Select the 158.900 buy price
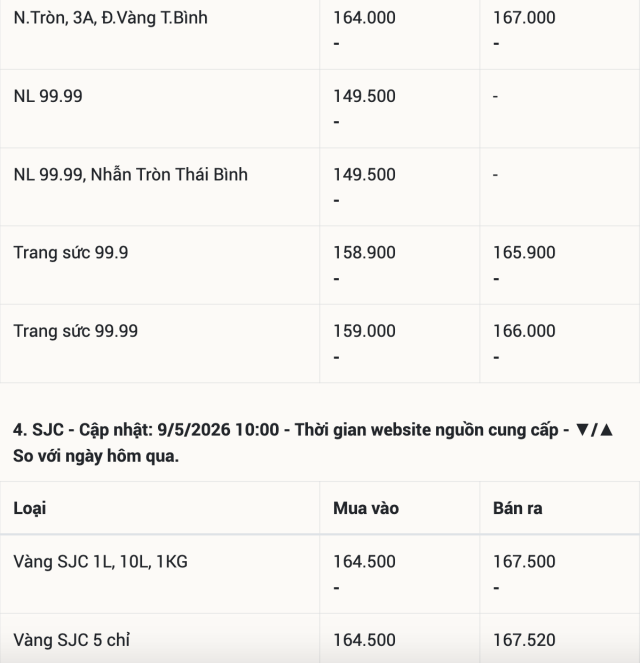Screen dimensions: 640x663 tap(364, 253)
